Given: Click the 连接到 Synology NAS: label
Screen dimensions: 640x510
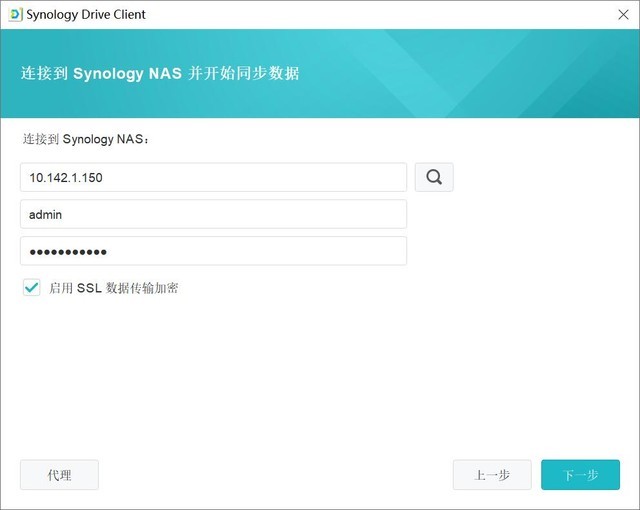Looking at the screenshot, I should click(86, 139).
